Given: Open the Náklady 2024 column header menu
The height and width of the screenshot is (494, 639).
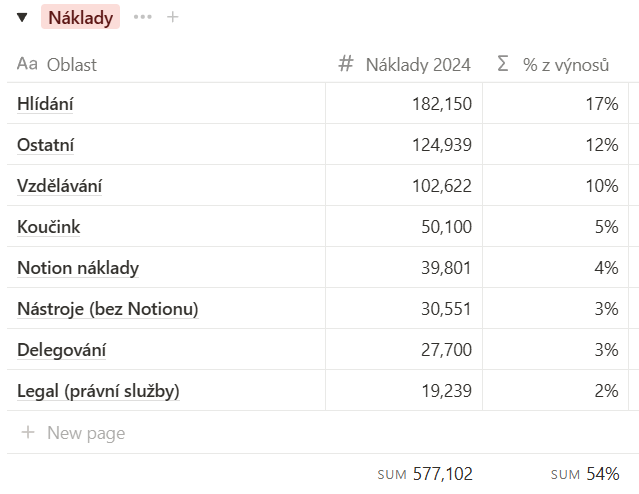Looking at the screenshot, I should point(418,64).
